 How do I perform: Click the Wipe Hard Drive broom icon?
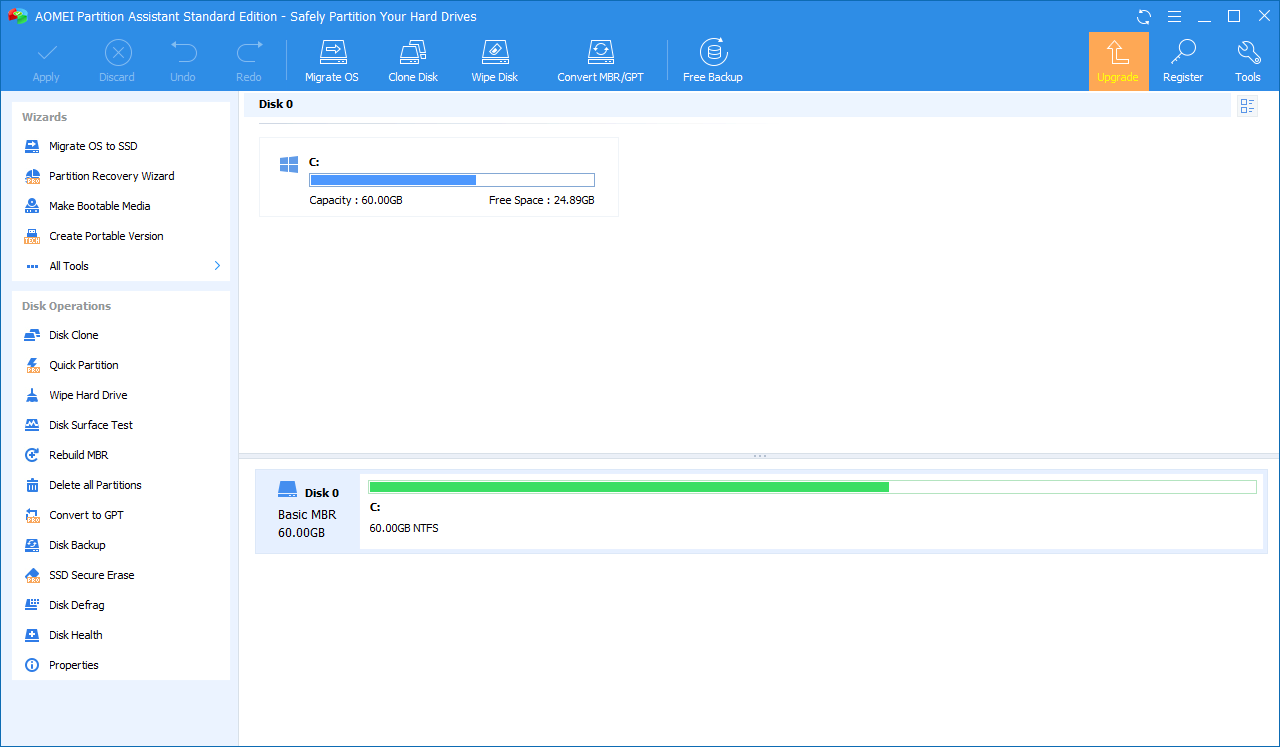[31, 395]
